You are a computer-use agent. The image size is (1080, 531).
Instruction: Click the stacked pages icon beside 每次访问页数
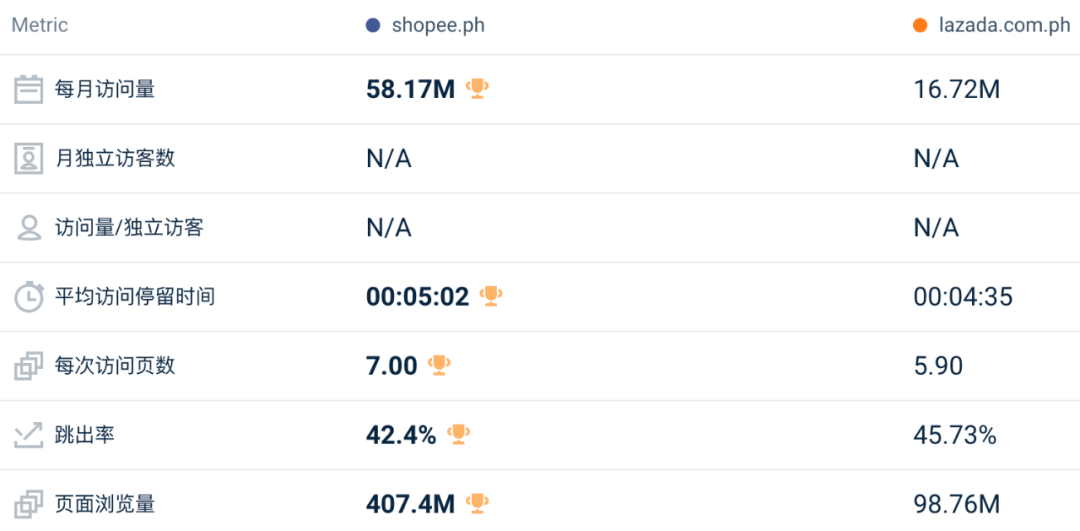pos(28,366)
